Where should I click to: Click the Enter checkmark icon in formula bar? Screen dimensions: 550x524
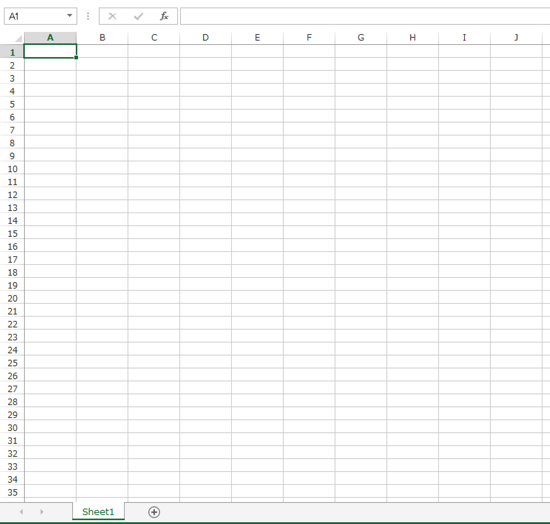tap(139, 16)
